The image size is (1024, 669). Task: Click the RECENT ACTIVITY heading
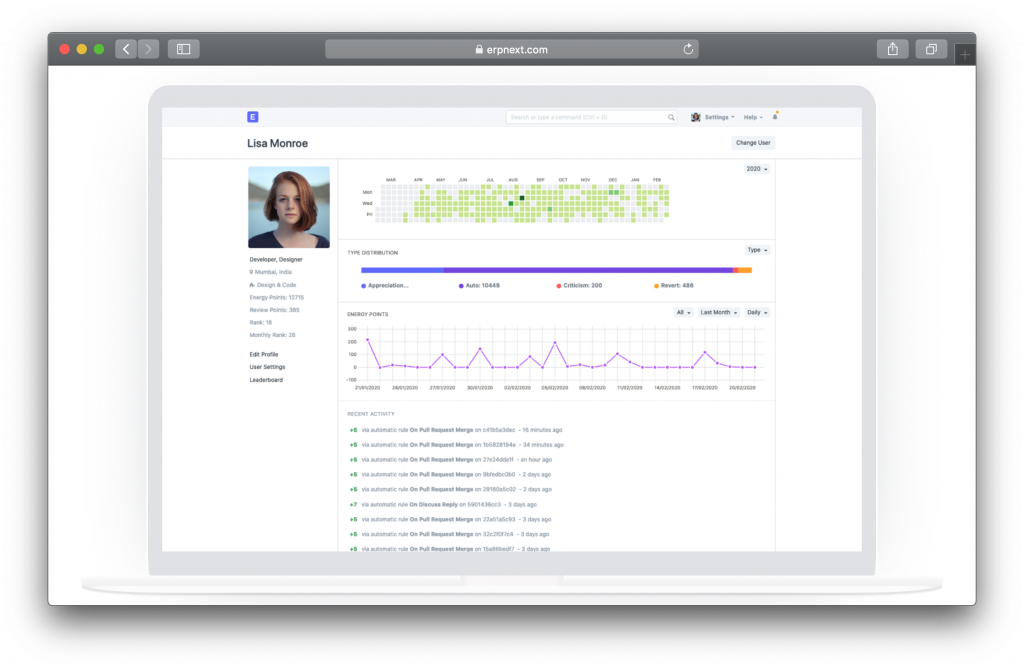pos(371,414)
